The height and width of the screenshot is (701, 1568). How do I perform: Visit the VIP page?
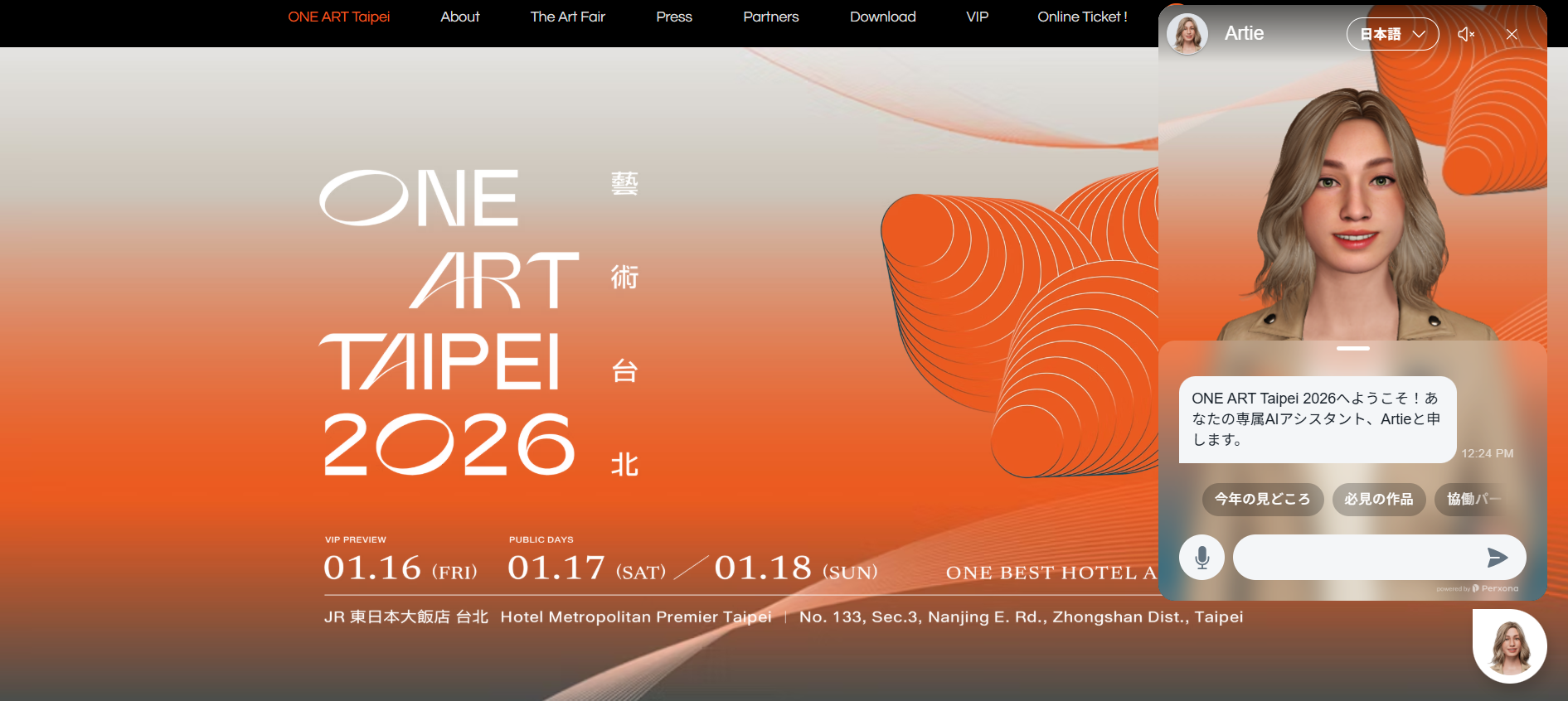point(978,17)
